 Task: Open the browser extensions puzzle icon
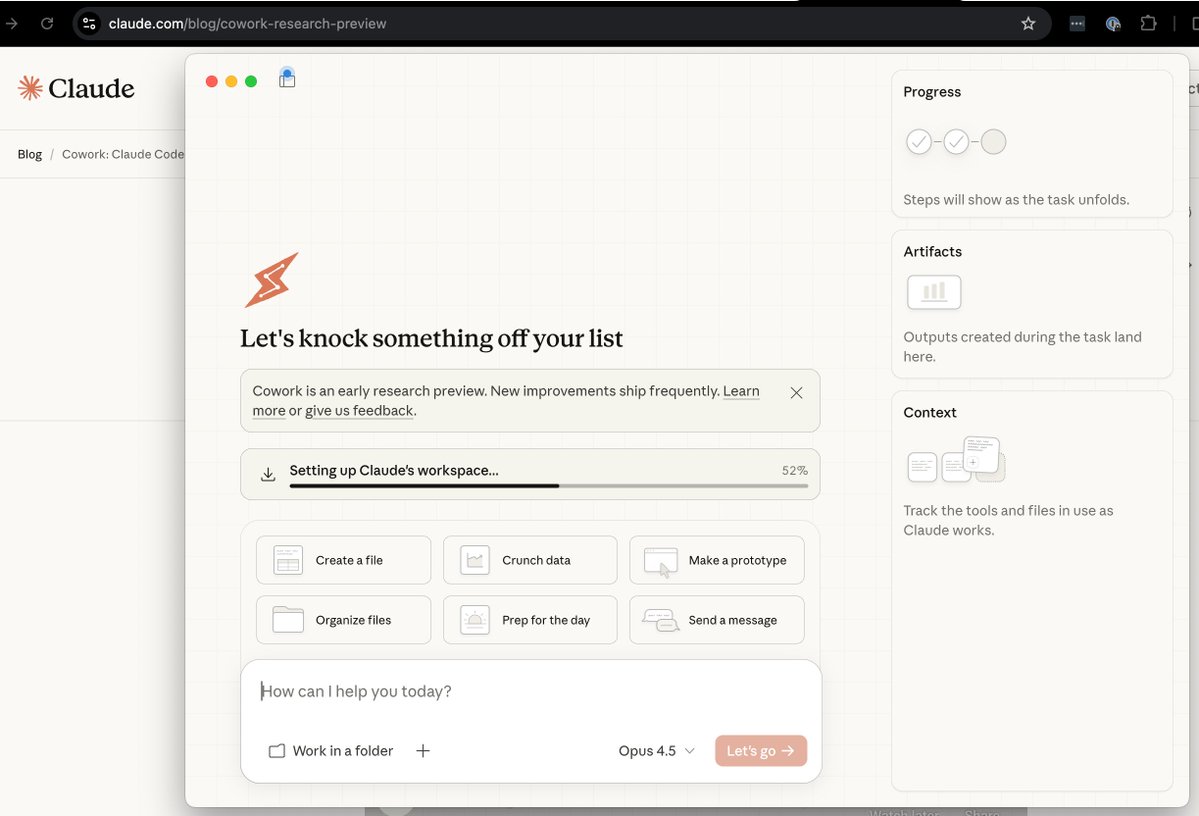click(1148, 24)
